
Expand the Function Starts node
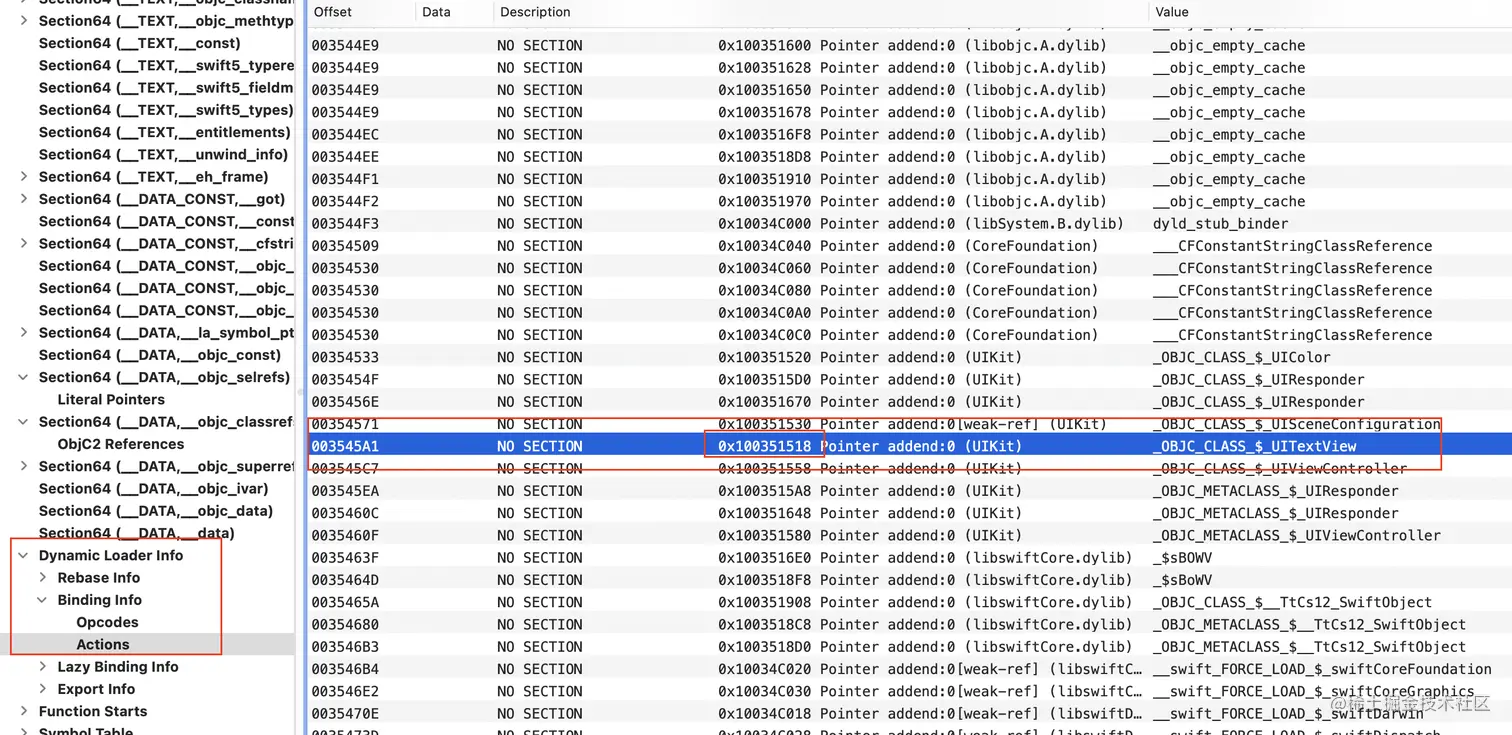[x=23, y=711]
